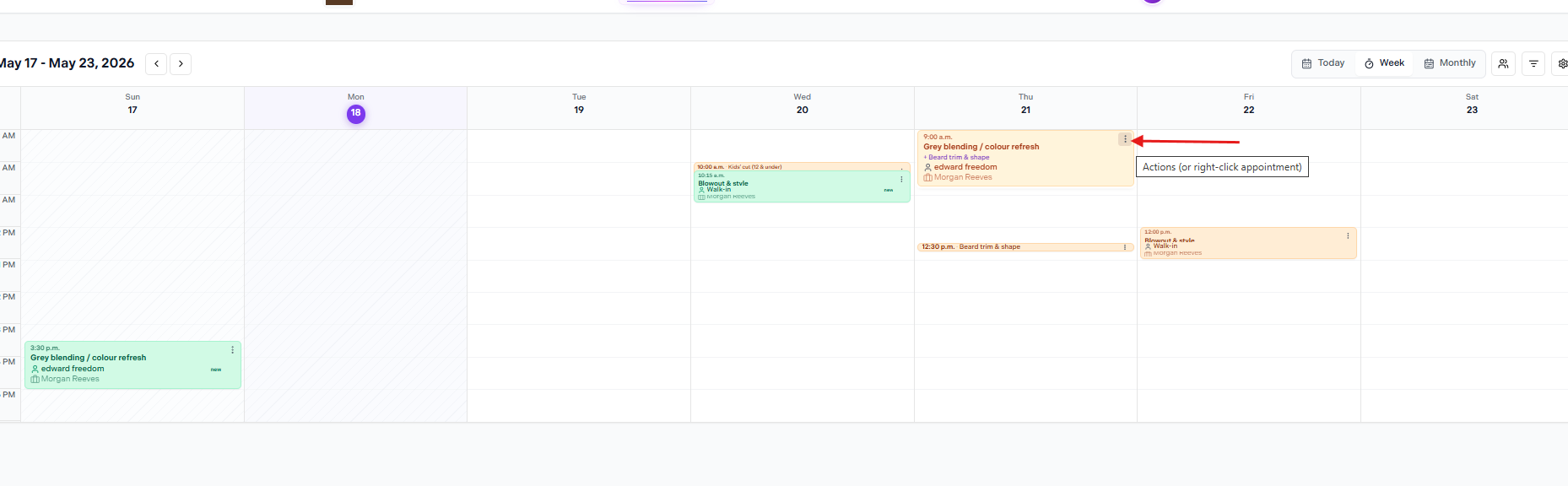Open calendar settings gear icon
Image resolution: width=1568 pixels, height=486 pixels.
1562,63
